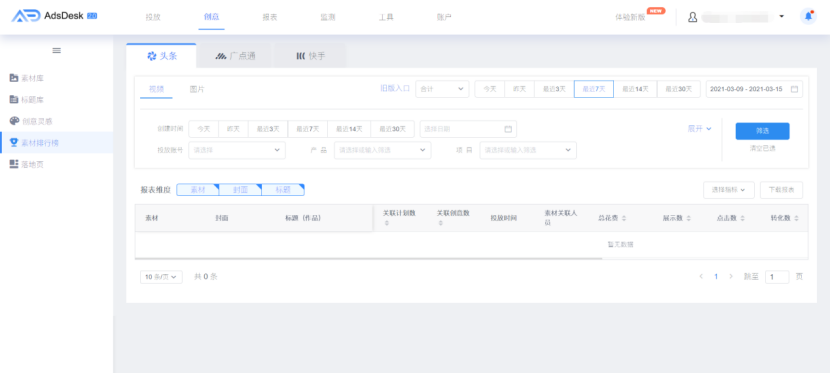Go to next page arrow

(731, 277)
